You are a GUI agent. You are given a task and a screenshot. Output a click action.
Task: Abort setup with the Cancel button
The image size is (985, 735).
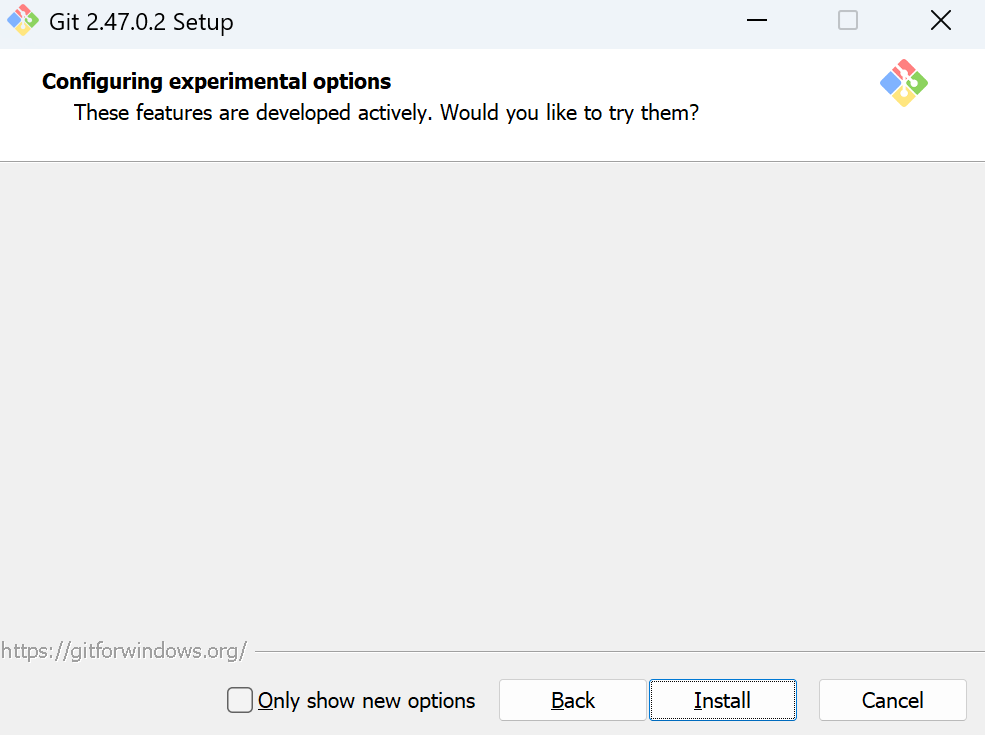[x=892, y=700]
